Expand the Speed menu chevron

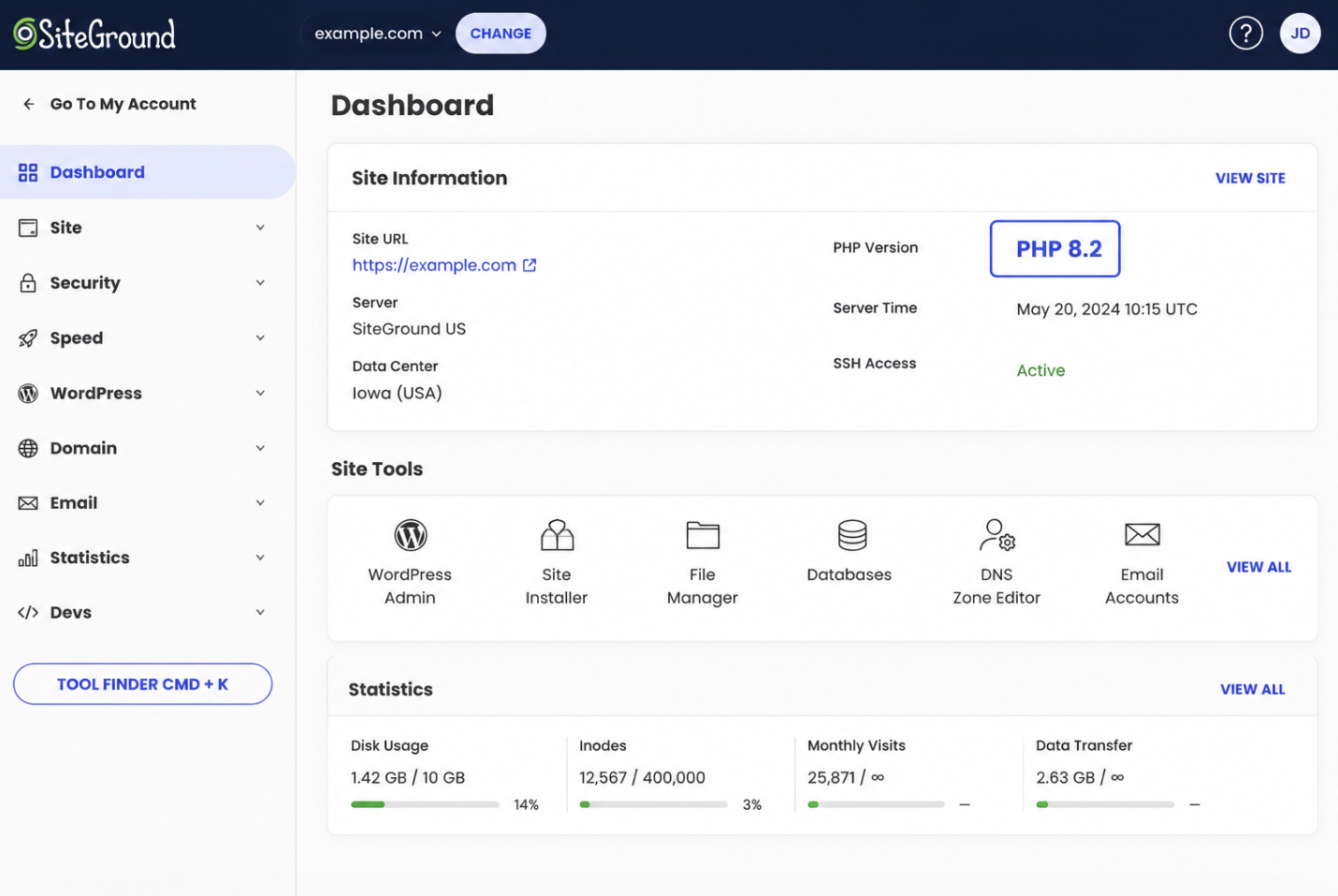click(x=260, y=338)
